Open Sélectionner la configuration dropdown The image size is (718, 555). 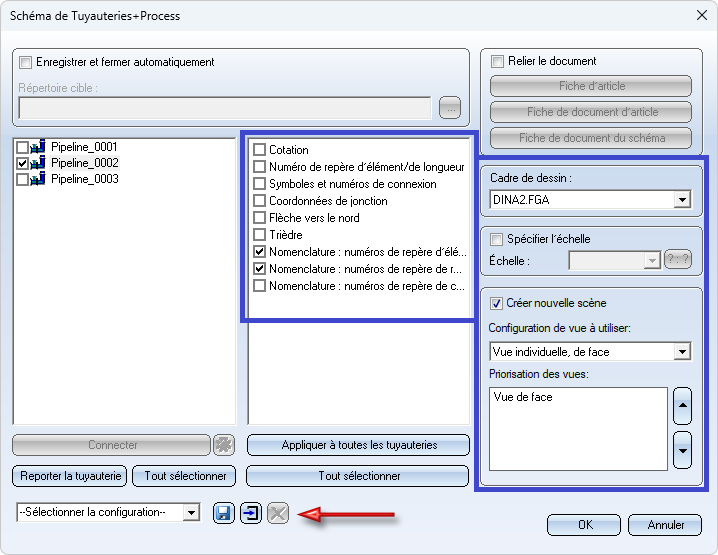pos(191,512)
